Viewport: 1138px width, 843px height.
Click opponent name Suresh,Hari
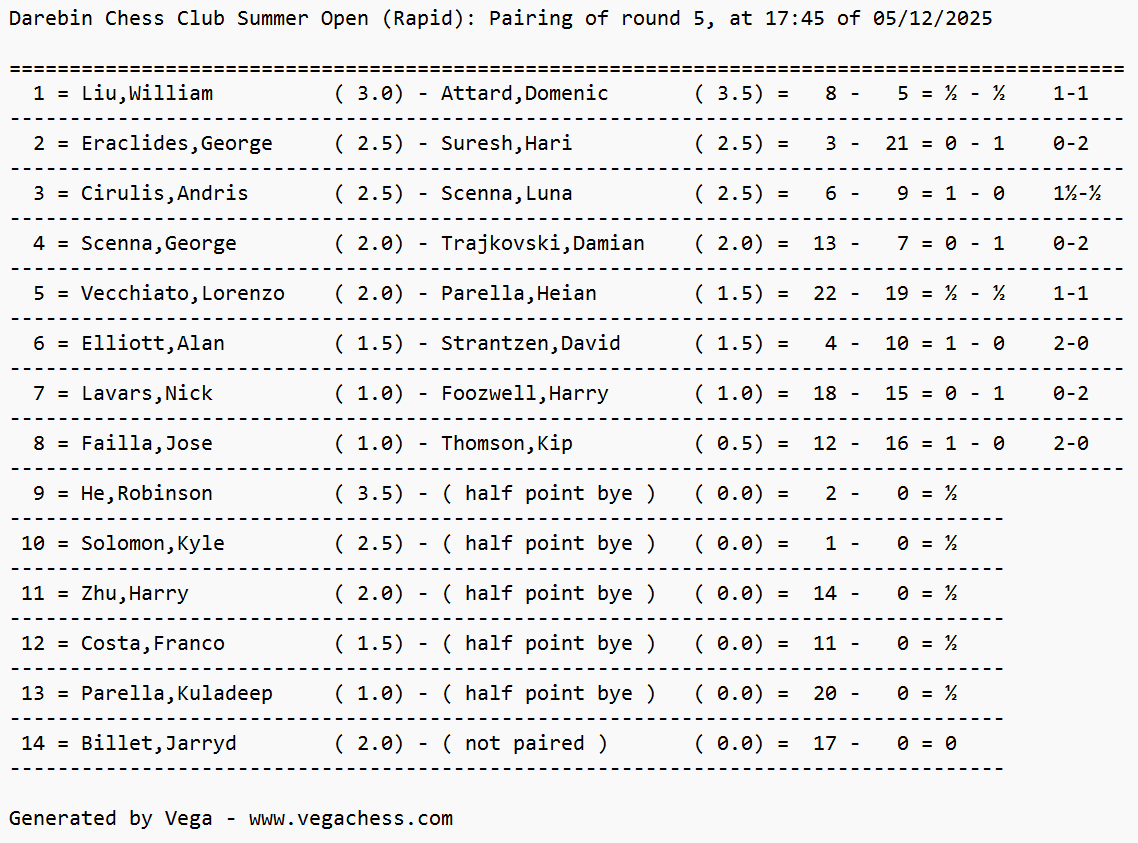(x=506, y=144)
